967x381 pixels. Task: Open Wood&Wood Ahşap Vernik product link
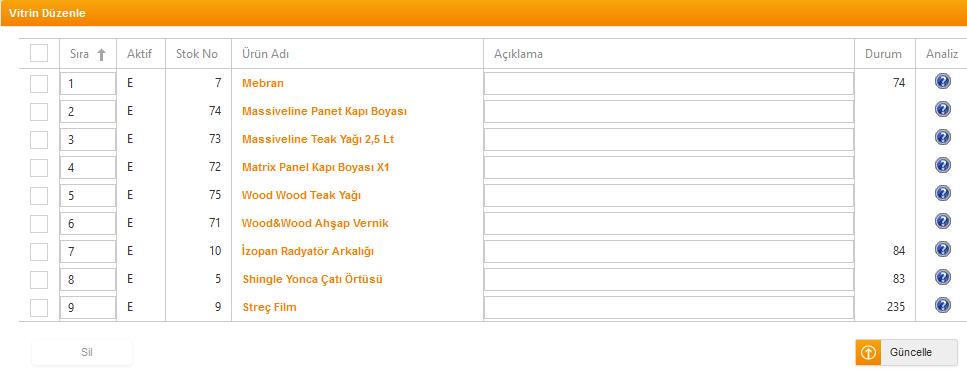tap(315, 223)
